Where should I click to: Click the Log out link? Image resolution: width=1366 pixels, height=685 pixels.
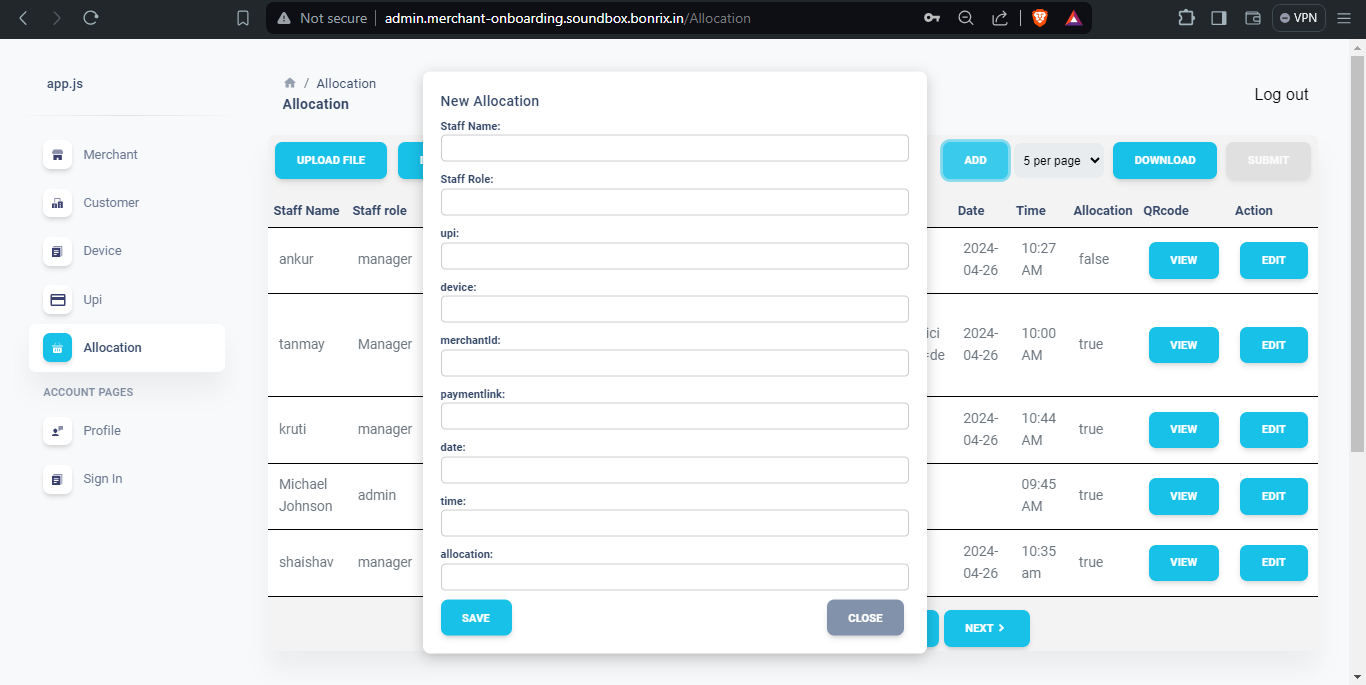coord(1281,94)
